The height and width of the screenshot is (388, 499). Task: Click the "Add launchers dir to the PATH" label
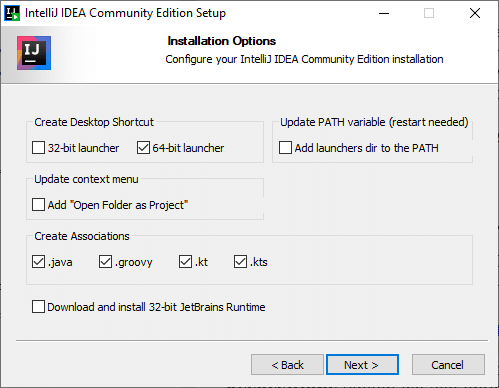coord(366,148)
